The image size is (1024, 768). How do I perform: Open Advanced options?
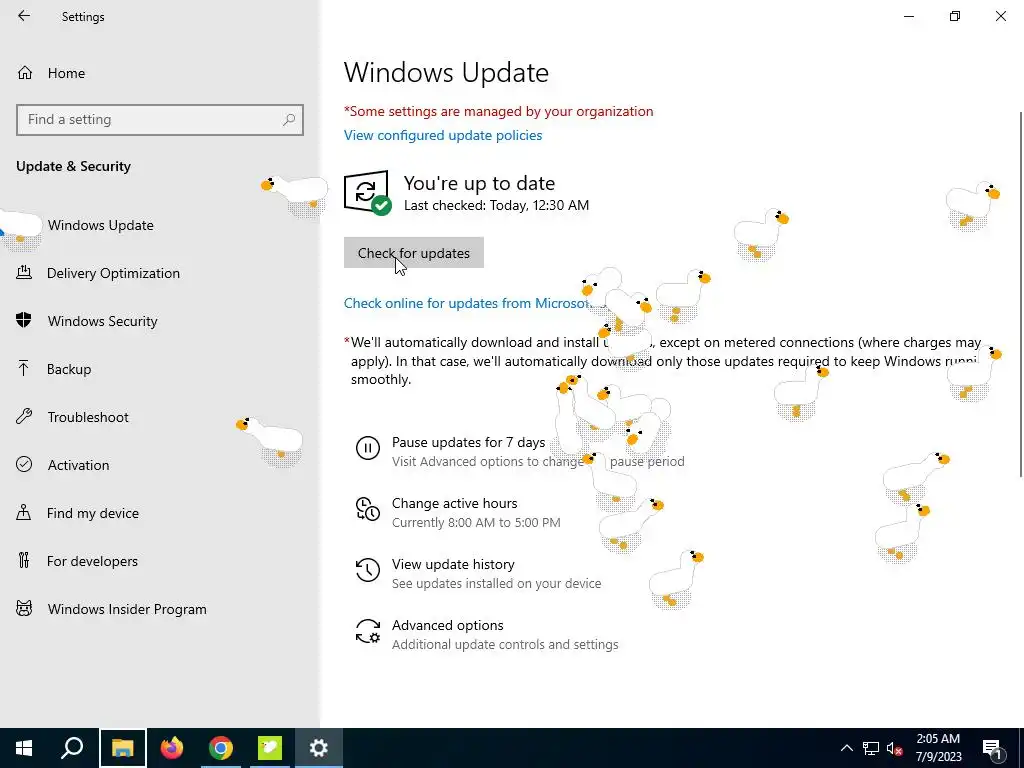(x=448, y=626)
